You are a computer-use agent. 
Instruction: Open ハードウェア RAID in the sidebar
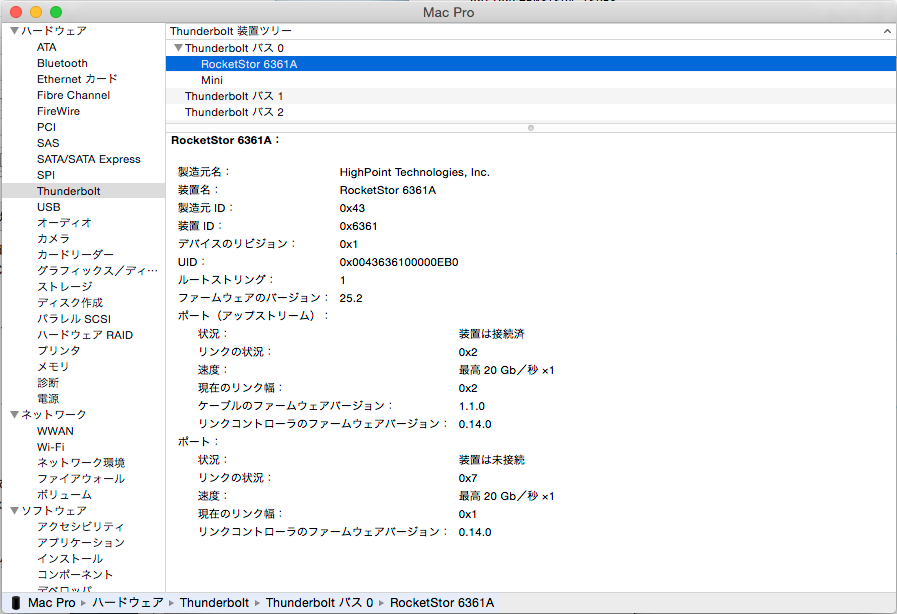[85, 335]
